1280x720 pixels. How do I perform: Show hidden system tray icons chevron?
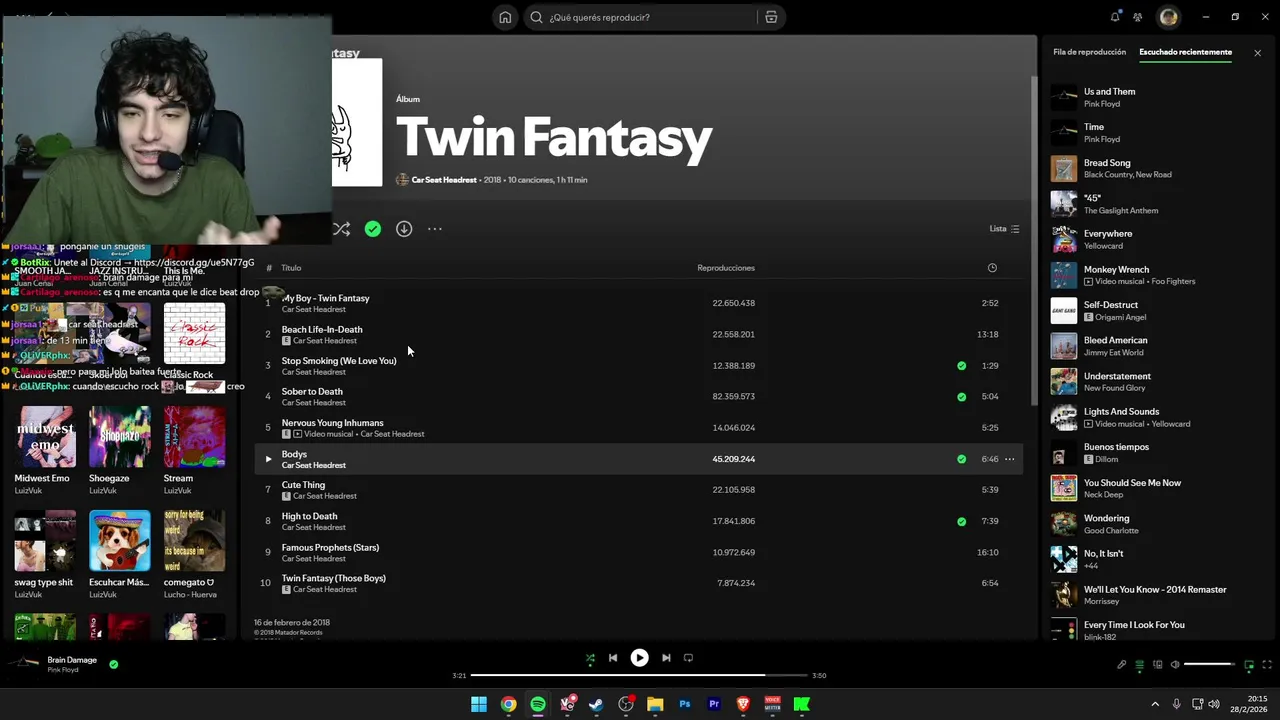point(1155,704)
